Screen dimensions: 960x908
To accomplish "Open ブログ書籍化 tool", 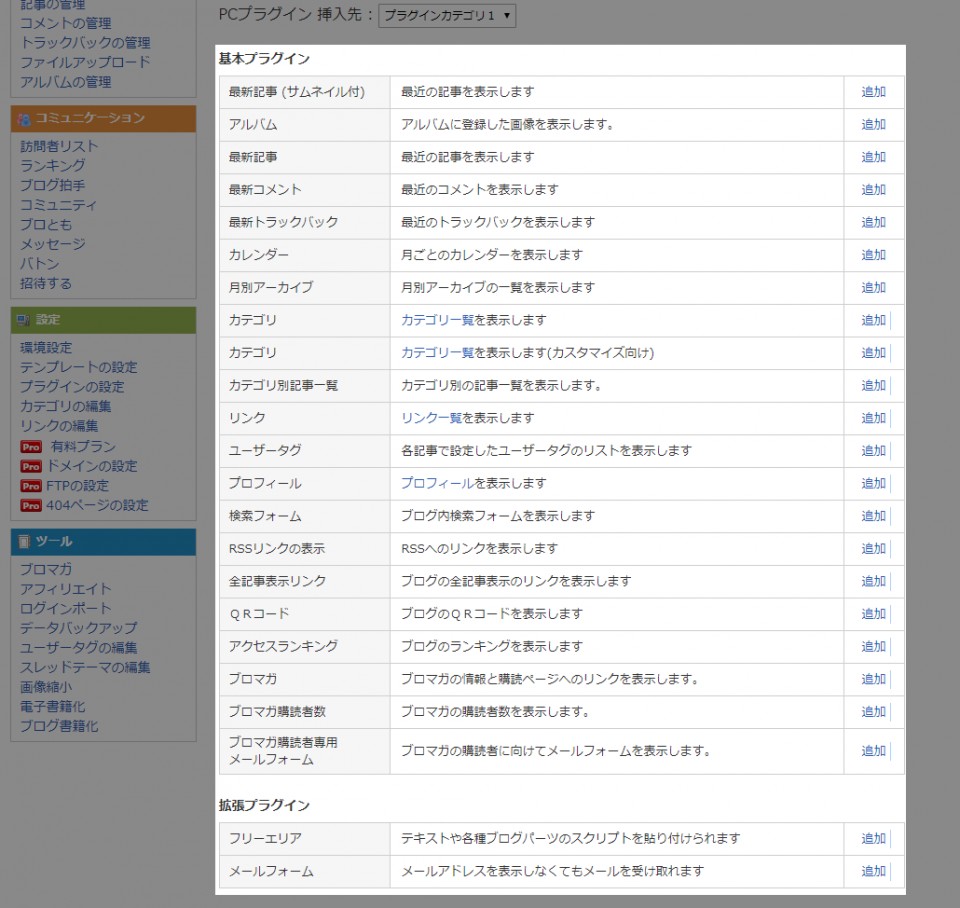I will click(x=59, y=726).
